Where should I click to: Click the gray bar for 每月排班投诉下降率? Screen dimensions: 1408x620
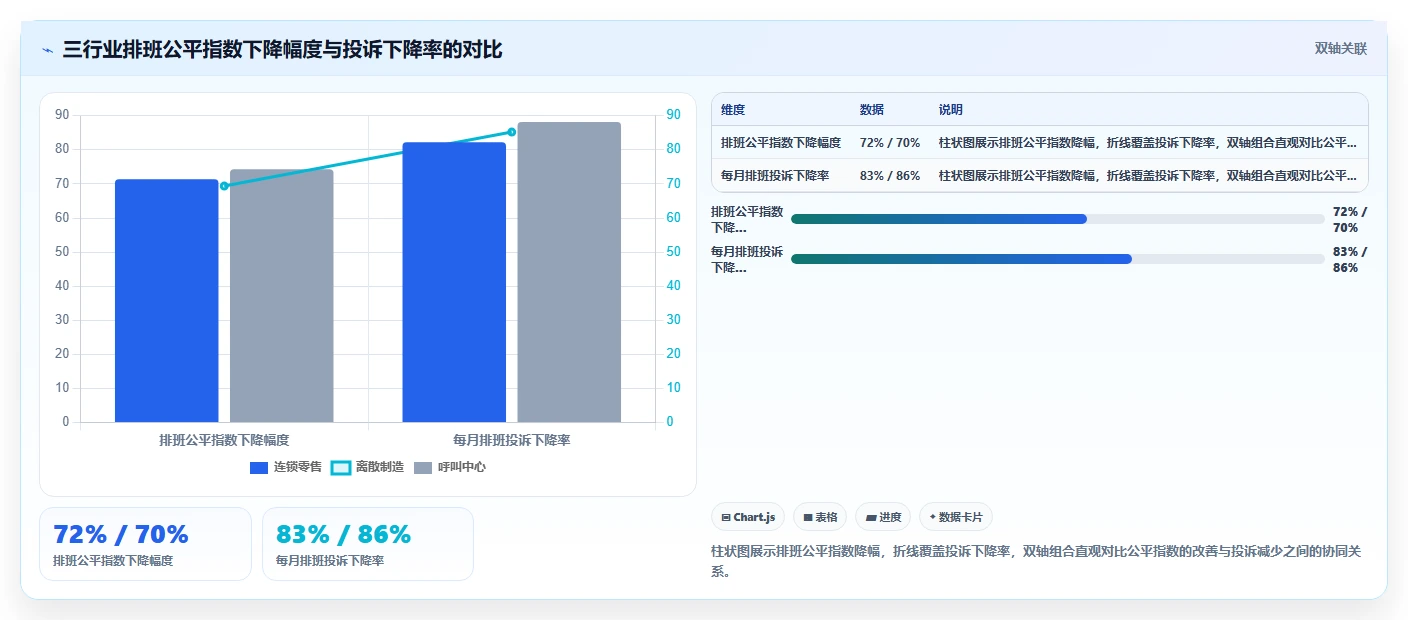coord(569,272)
